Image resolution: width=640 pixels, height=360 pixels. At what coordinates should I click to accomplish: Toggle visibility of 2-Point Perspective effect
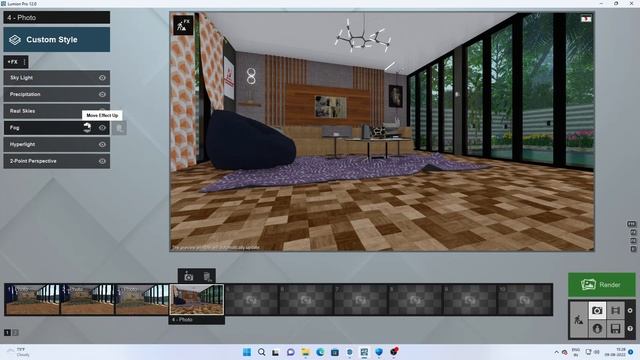[x=102, y=161]
